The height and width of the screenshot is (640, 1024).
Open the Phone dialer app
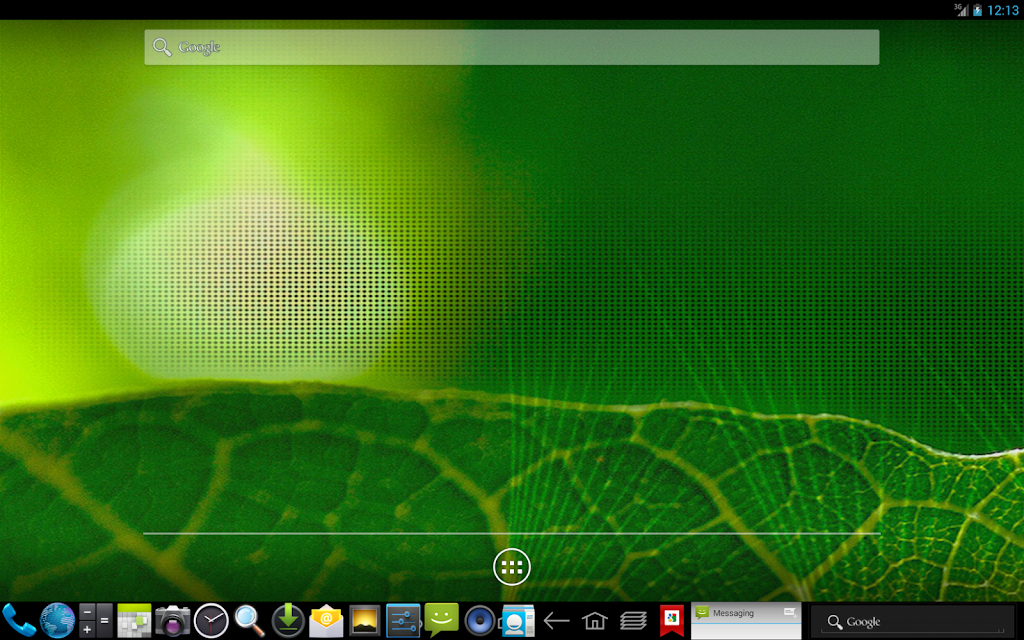pos(18,620)
